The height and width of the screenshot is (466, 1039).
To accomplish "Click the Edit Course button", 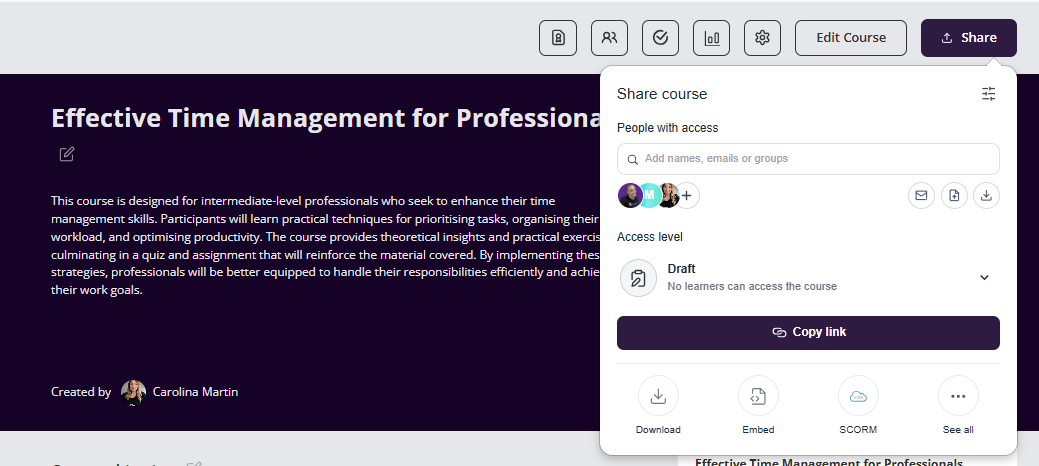I will point(851,38).
